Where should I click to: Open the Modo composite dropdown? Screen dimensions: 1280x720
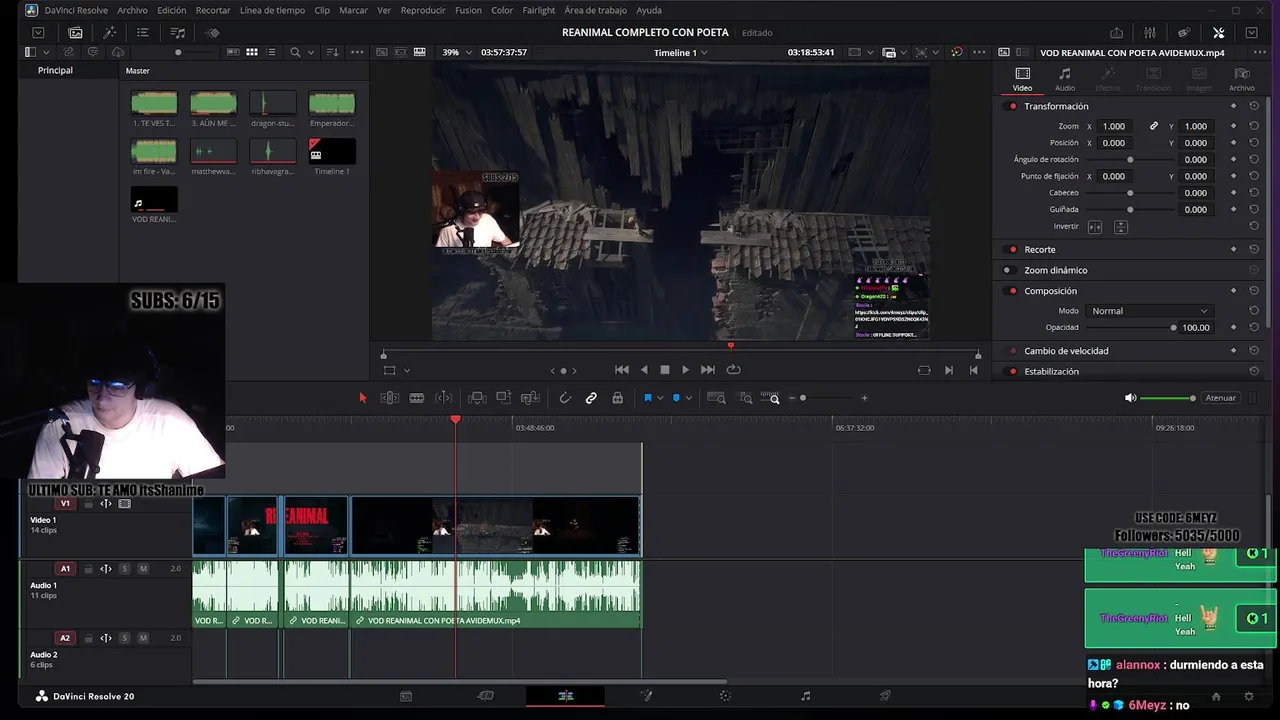tap(1149, 311)
